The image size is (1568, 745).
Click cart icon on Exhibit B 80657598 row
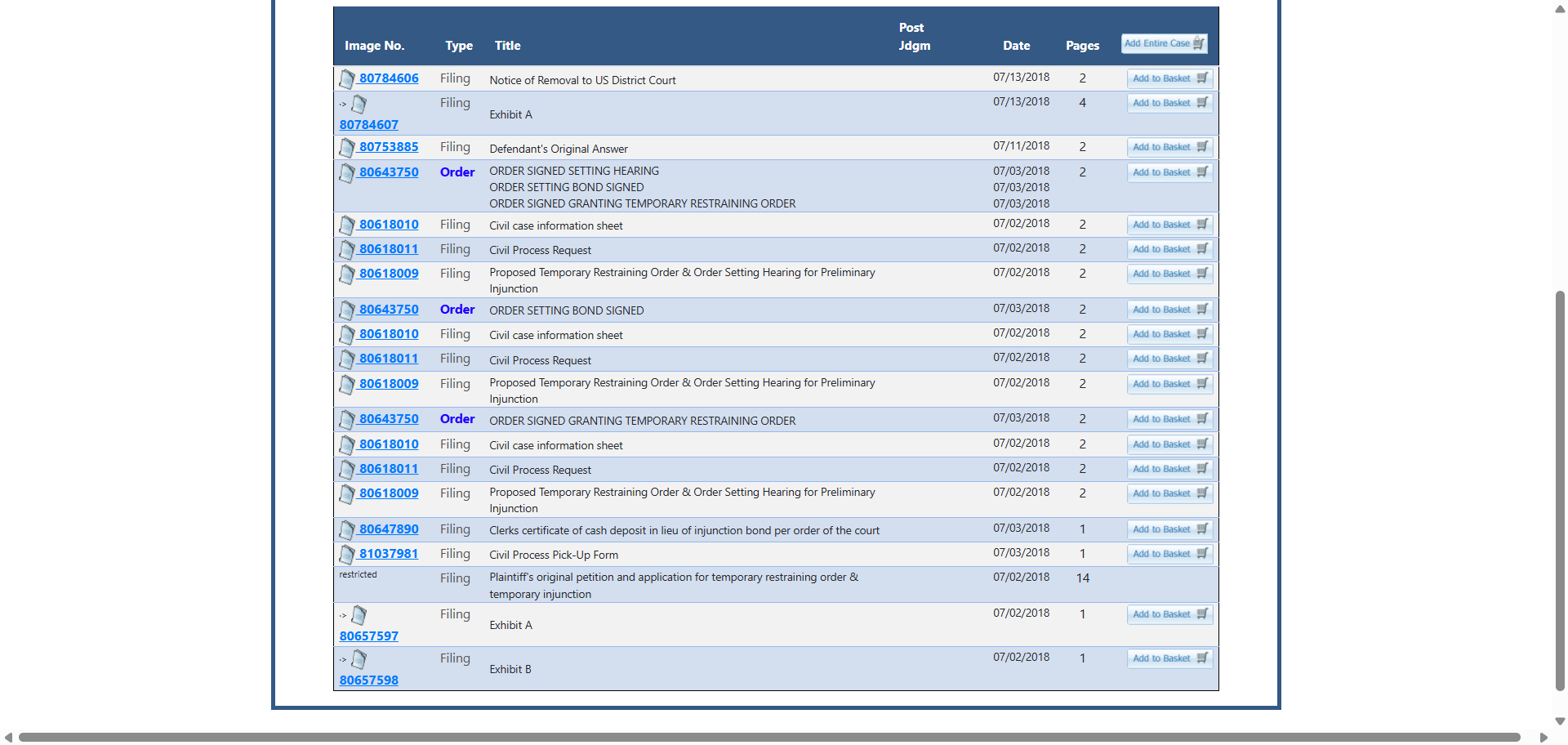click(1202, 658)
